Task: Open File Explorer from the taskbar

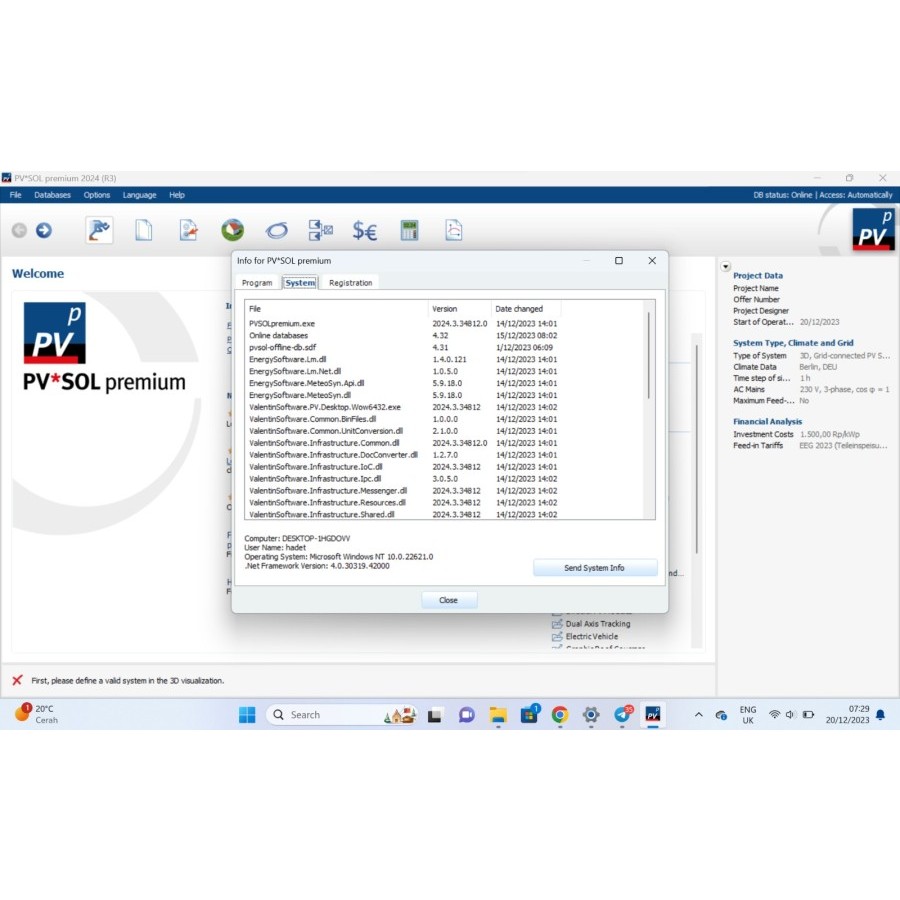Action: click(498, 715)
